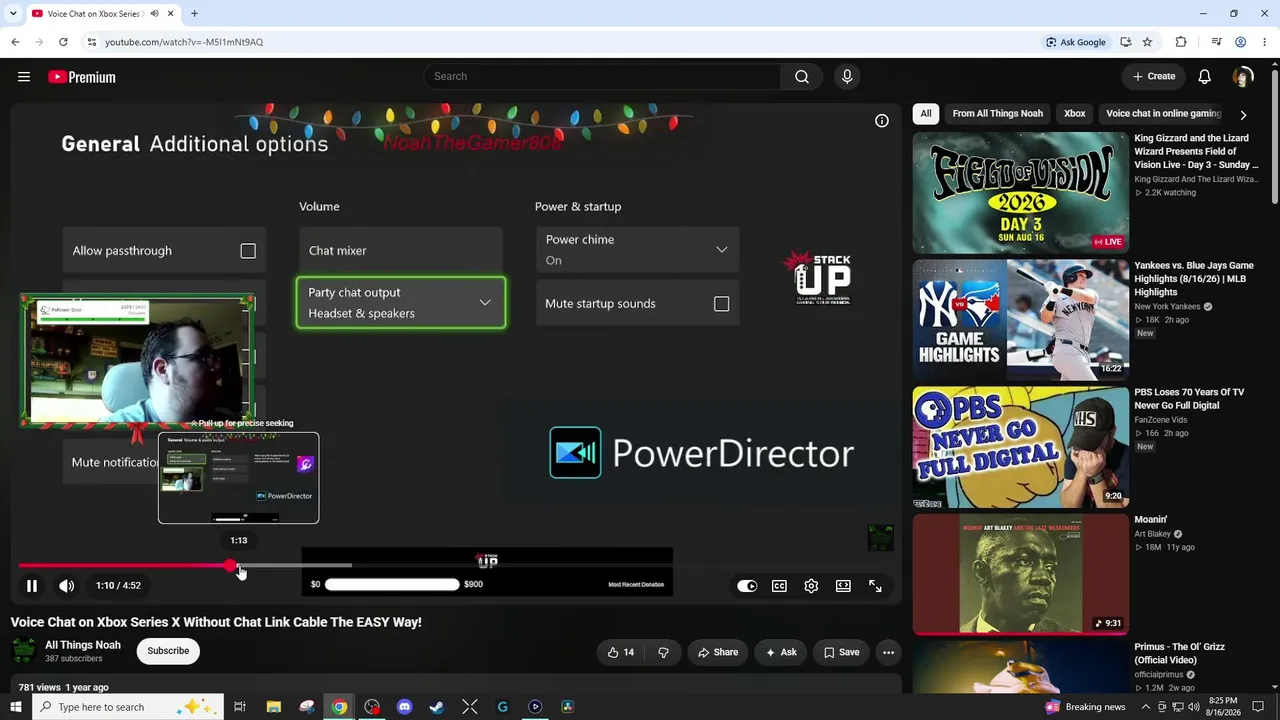
Task: Open Chrome three-dot menu
Action: [1264, 42]
